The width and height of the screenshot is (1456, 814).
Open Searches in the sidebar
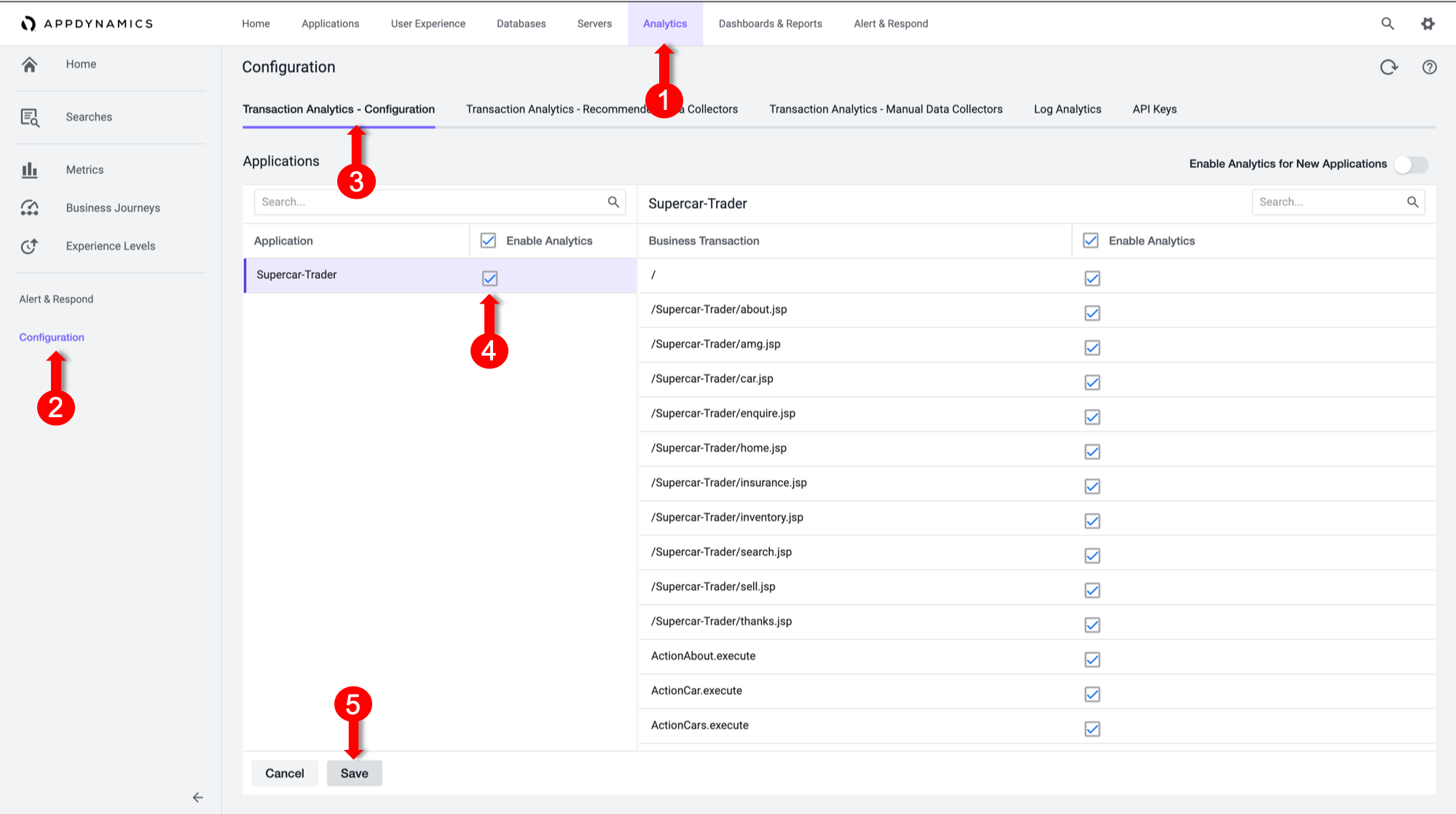point(89,117)
